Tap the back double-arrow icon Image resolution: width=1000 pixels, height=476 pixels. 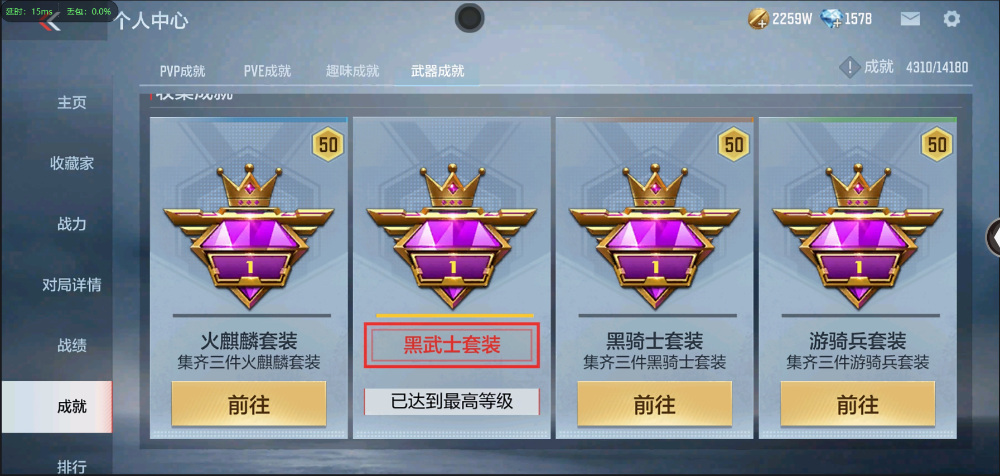pyautogui.click(x=49, y=23)
